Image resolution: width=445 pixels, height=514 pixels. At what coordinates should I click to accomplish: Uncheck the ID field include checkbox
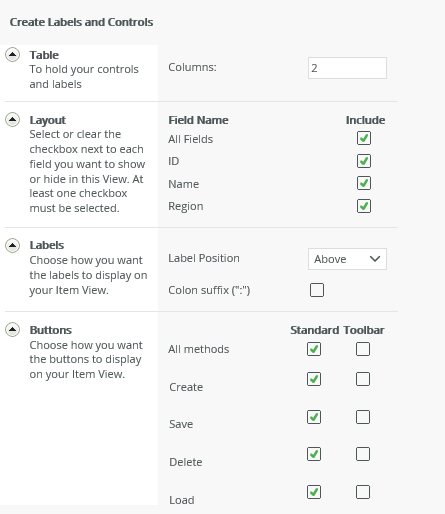364,161
